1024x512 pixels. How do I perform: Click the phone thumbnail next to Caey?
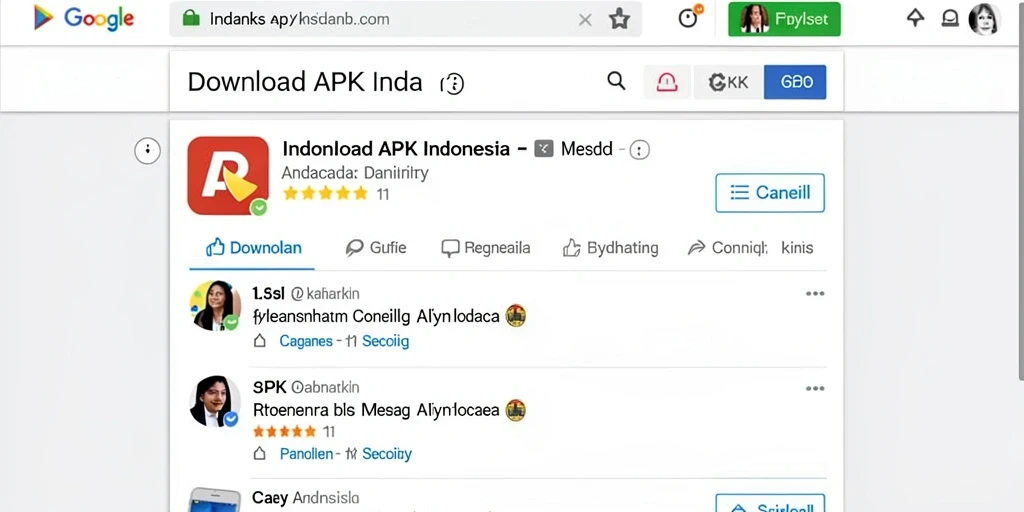[215, 500]
